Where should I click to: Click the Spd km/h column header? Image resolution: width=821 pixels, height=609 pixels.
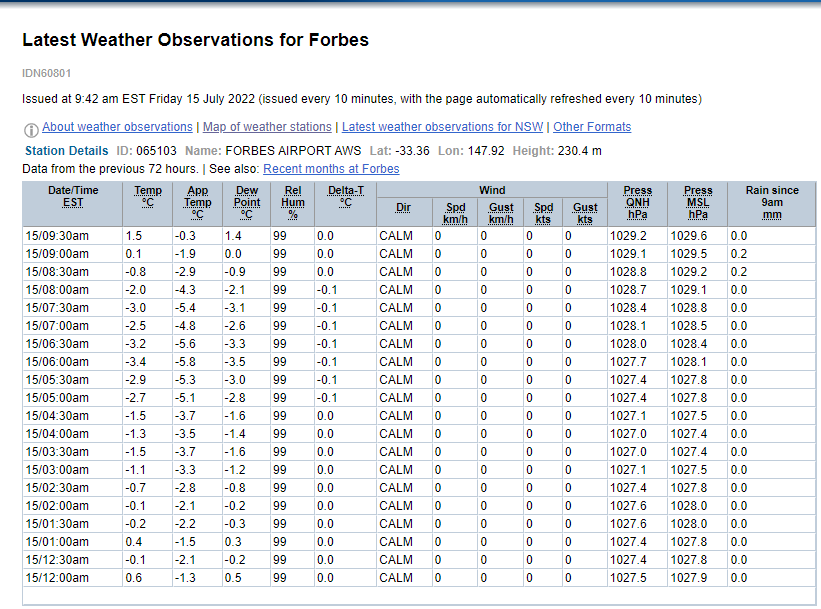(x=455, y=213)
